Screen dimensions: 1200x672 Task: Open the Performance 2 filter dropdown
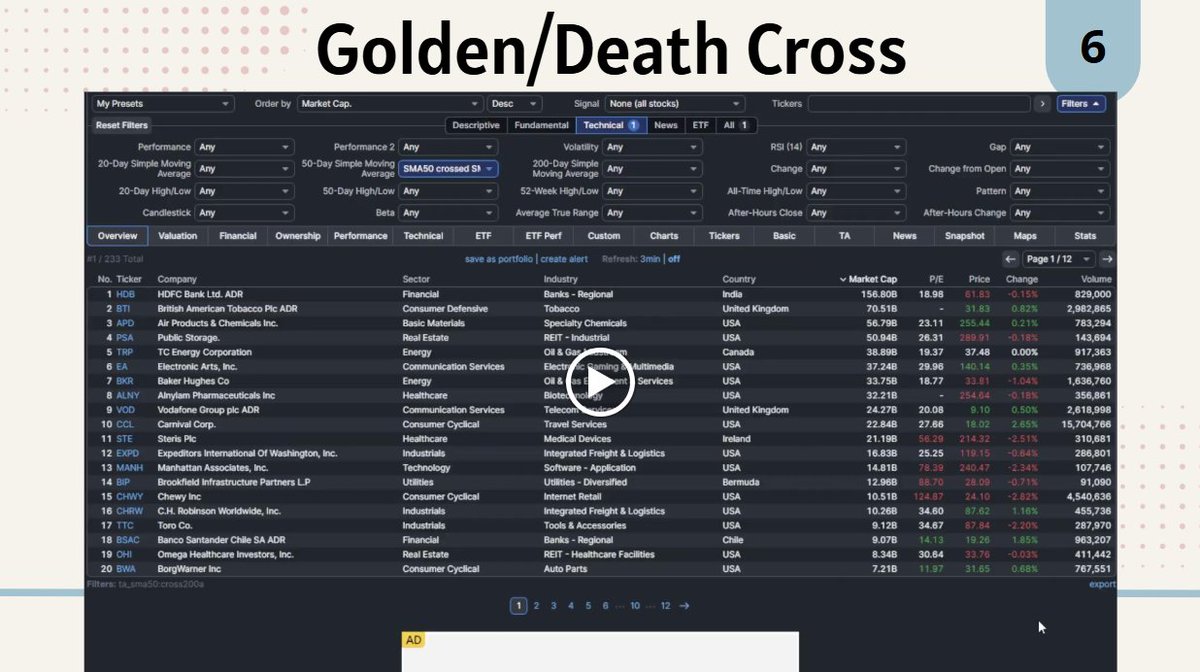tap(448, 147)
